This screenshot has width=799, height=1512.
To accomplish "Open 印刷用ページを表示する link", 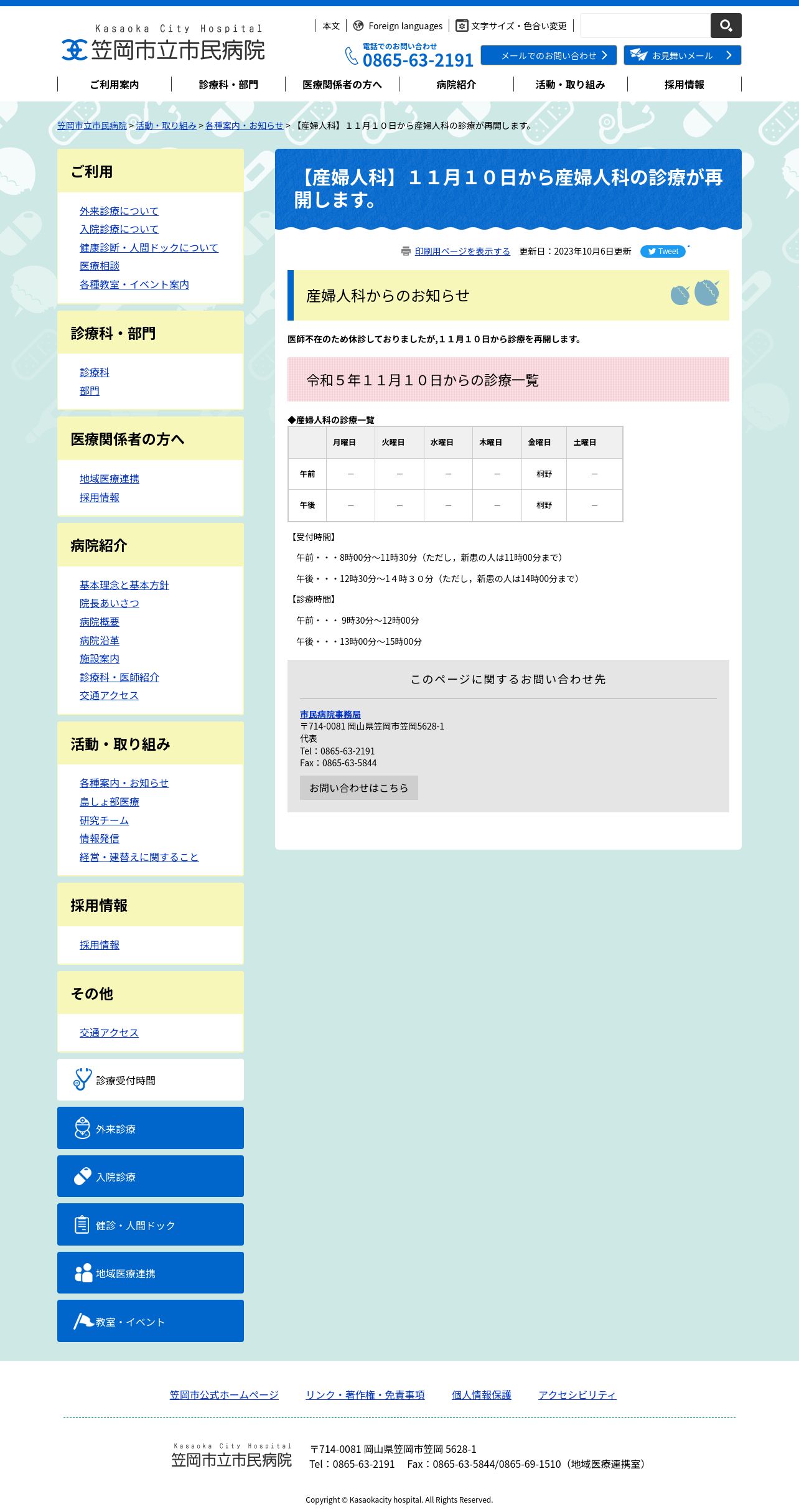I will pyautogui.click(x=462, y=251).
